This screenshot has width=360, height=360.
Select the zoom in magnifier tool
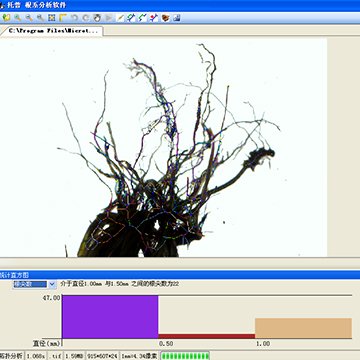click(x=18, y=18)
